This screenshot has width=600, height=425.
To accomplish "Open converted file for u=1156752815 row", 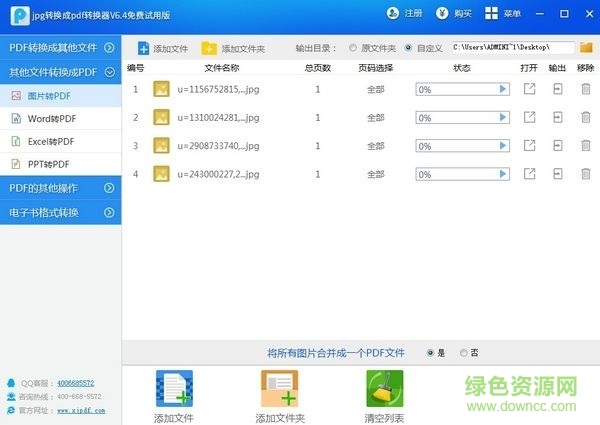I will (x=530, y=89).
